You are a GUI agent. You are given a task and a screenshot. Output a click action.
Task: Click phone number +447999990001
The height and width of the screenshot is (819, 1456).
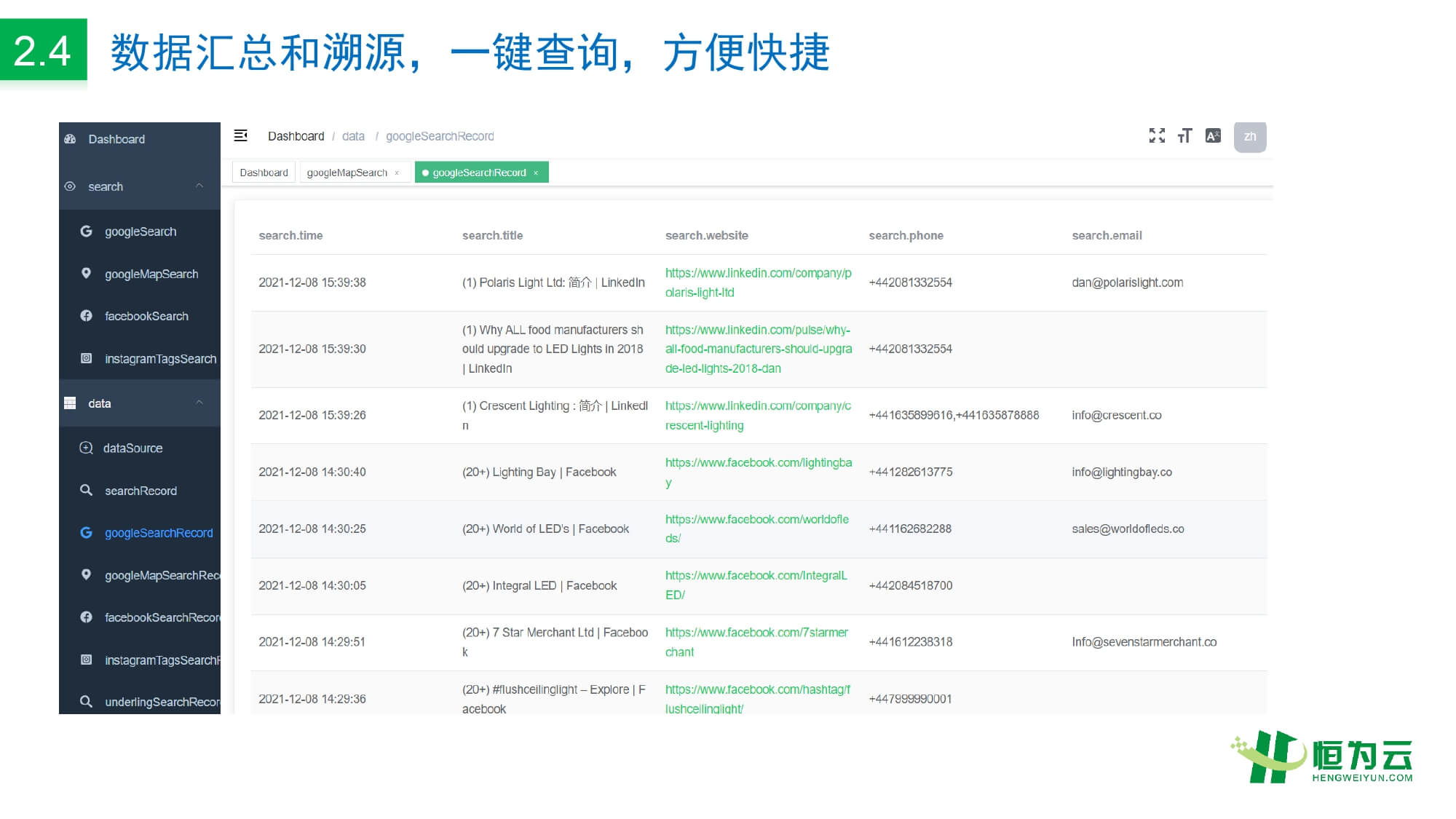point(910,699)
